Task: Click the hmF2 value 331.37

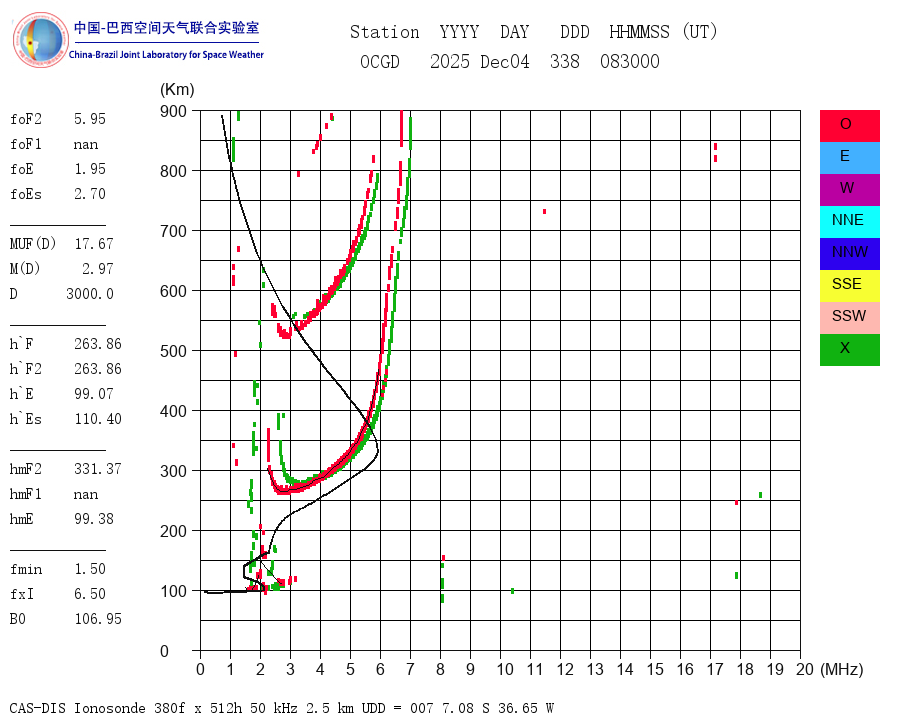Action: click(98, 469)
